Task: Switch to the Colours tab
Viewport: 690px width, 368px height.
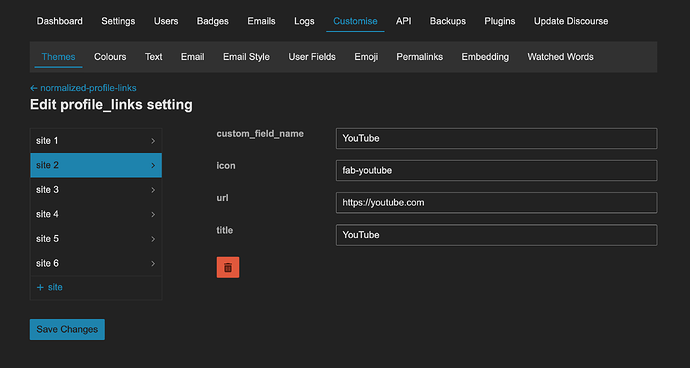Action: coord(110,57)
